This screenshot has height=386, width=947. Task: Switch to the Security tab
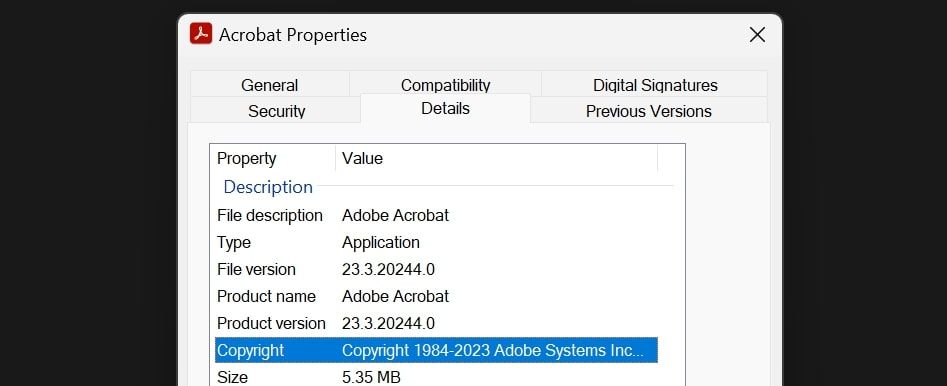tap(276, 111)
